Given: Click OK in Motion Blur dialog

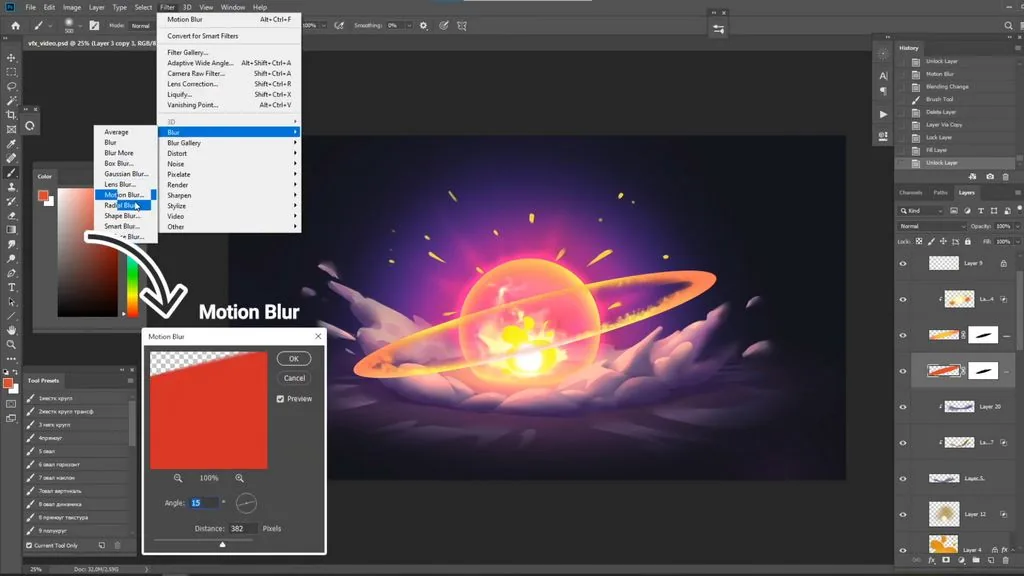Looking at the screenshot, I should point(294,359).
